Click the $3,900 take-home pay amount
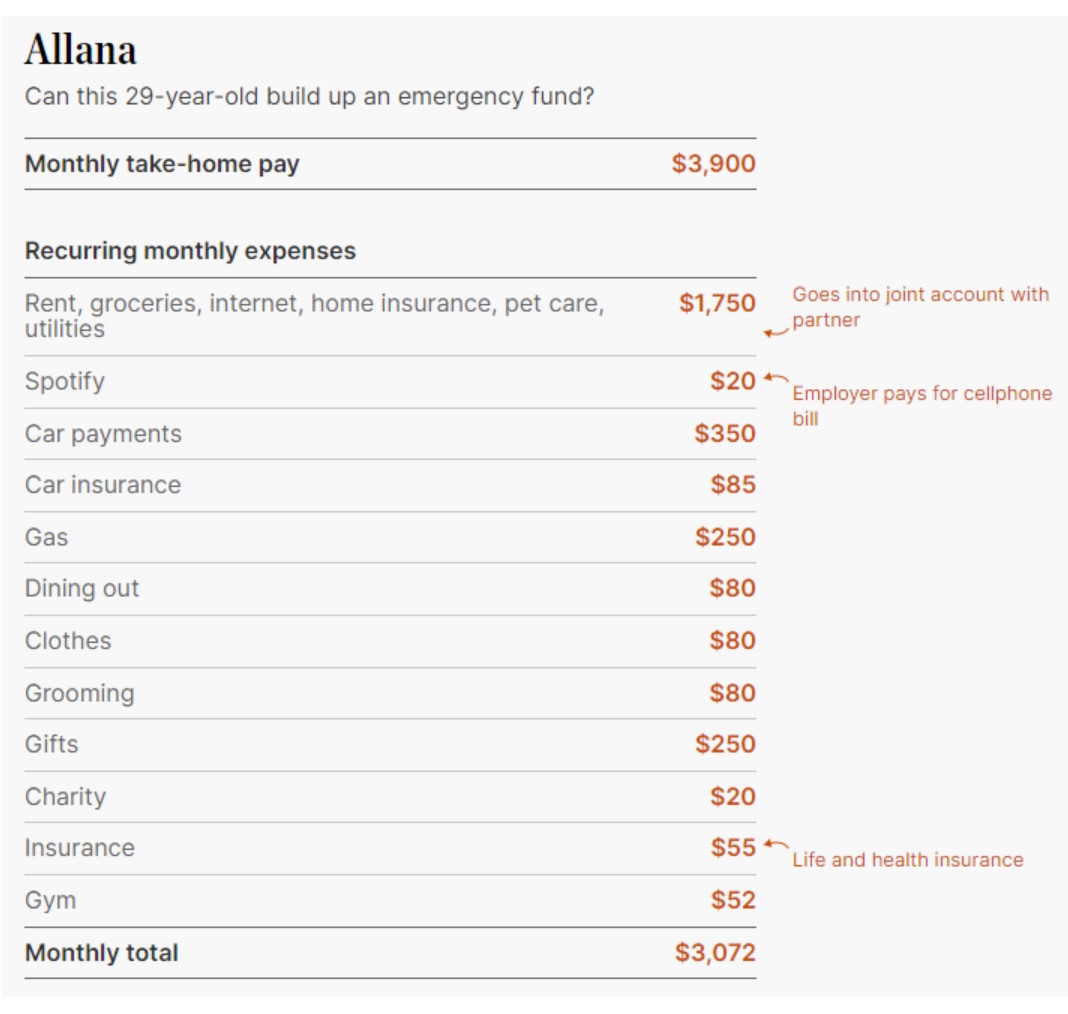The image size is (1068, 1014). (713, 164)
